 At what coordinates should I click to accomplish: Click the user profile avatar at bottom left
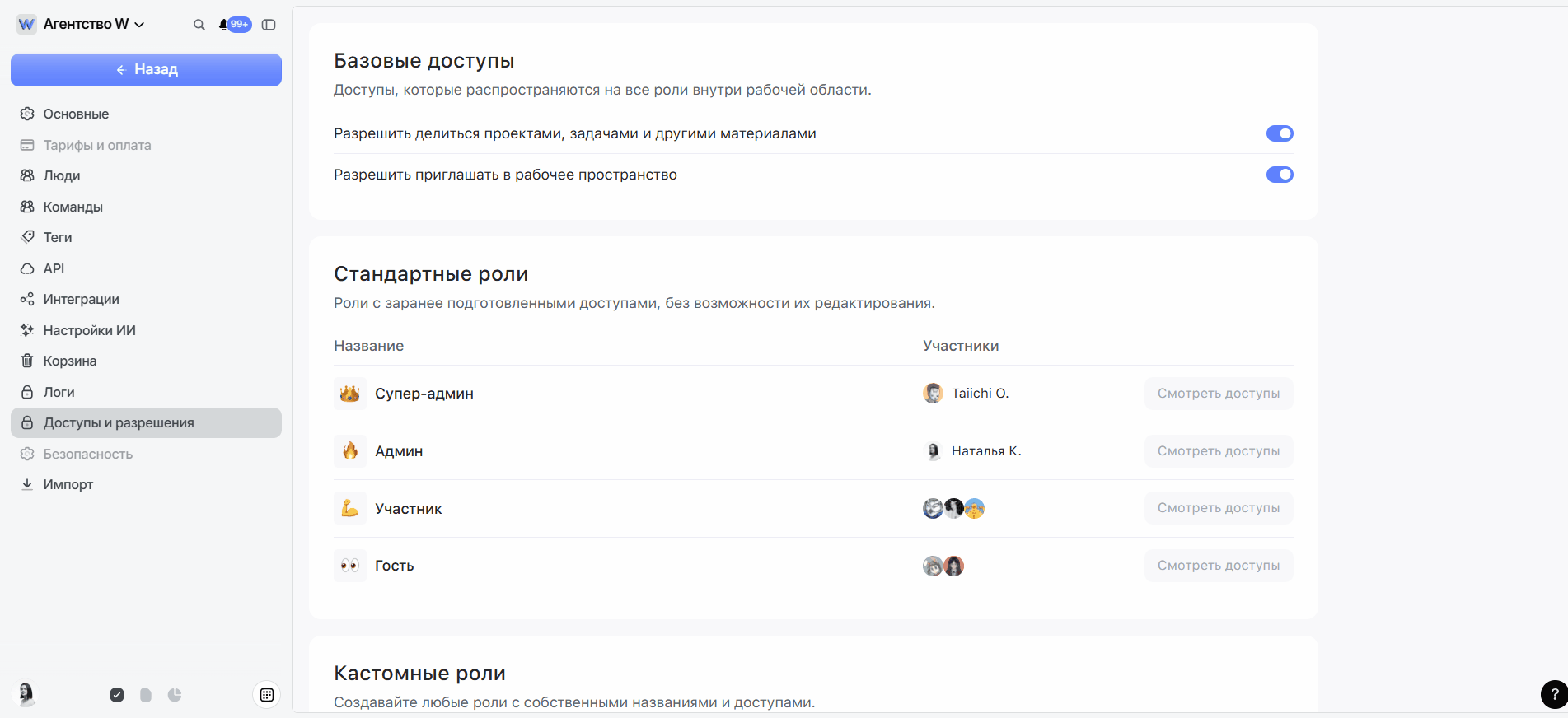click(x=26, y=694)
